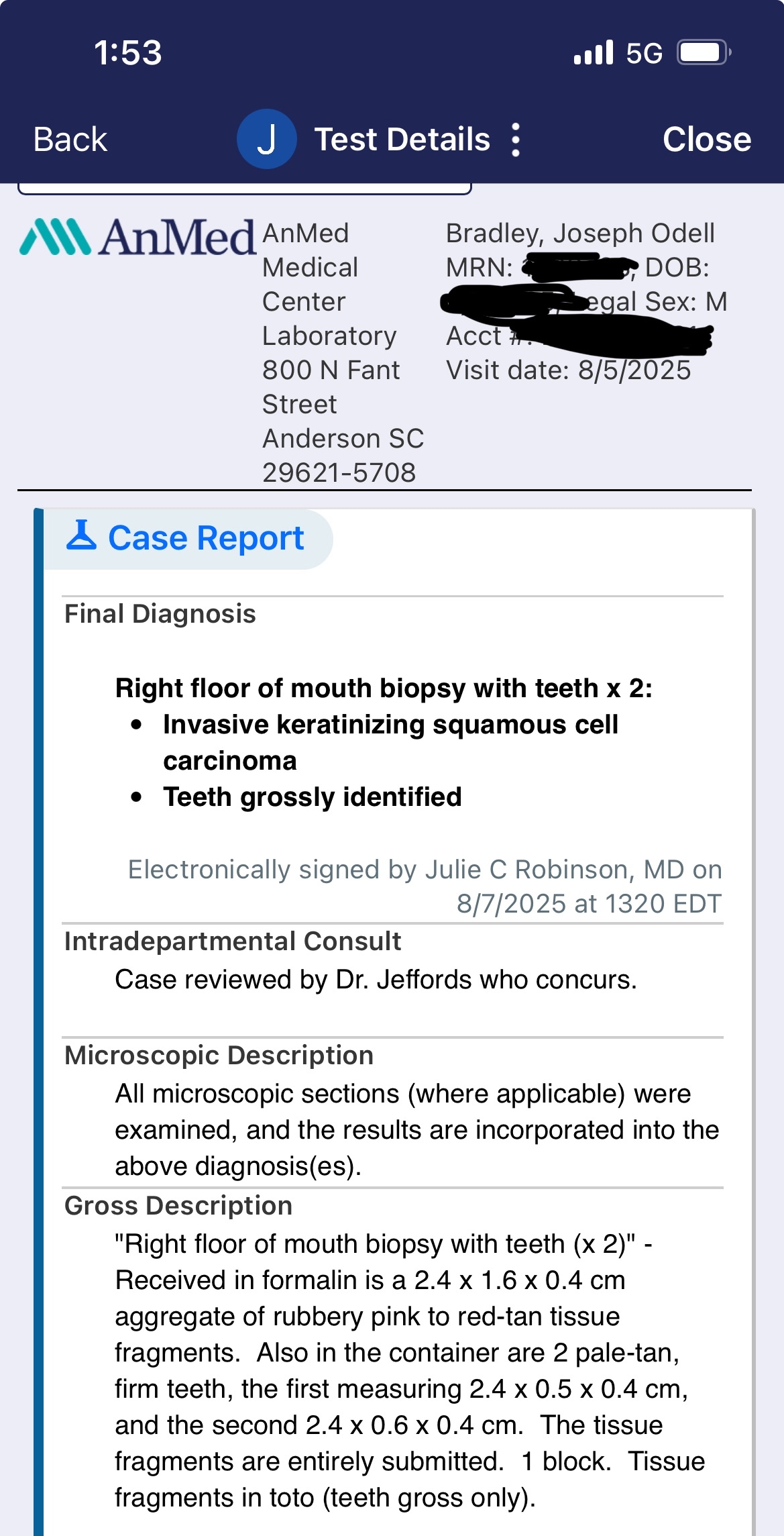The image size is (784, 1536).
Task: Close the Test Details view
Action: point(706,140)
